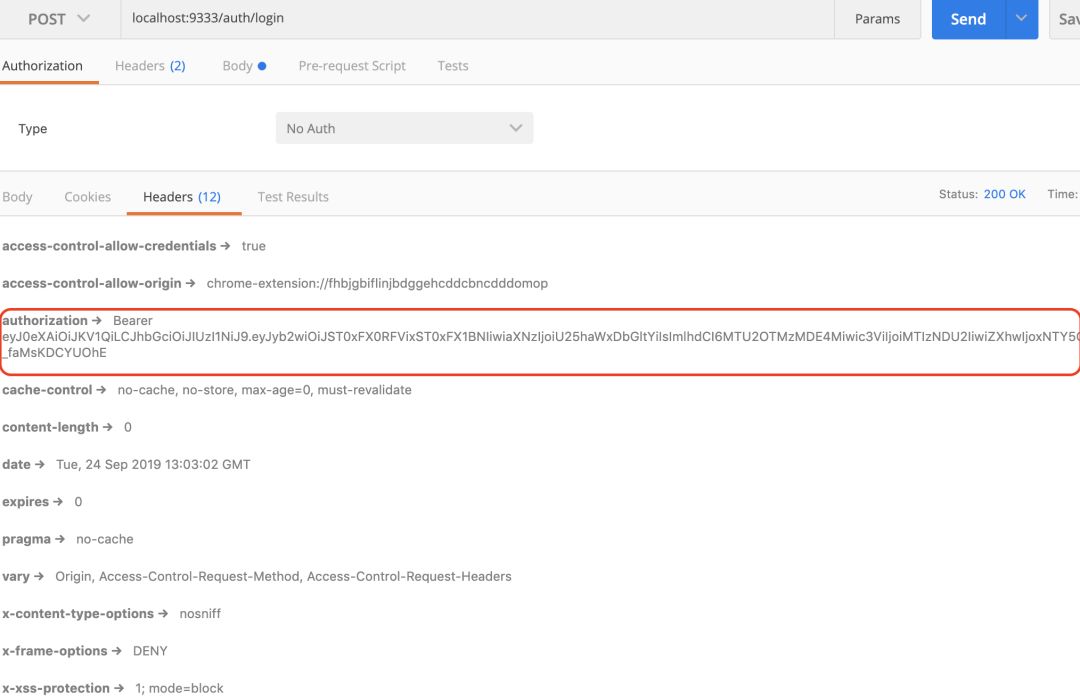Click the Params button
The height and width of the screenshot is (698, 1080).
877,19
